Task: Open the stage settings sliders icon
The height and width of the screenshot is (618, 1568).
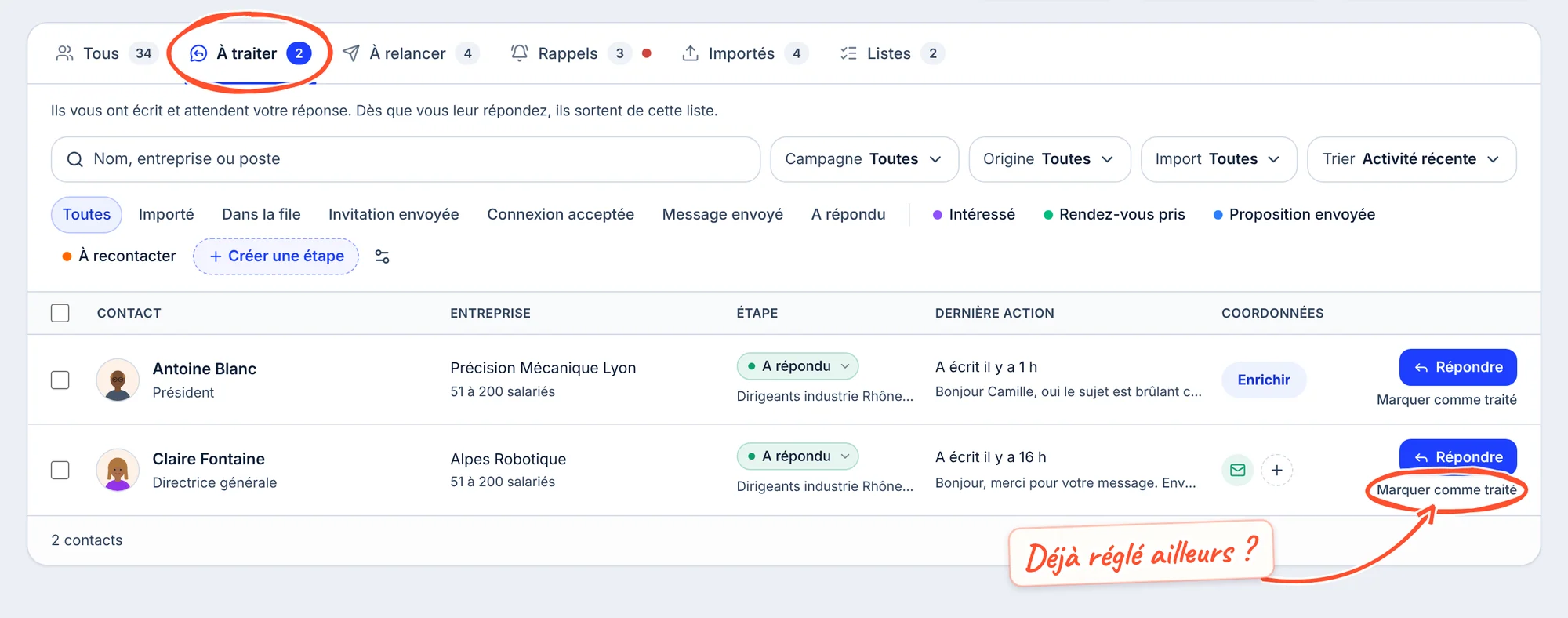Action: pyautogui.click(x=382, y=256)
